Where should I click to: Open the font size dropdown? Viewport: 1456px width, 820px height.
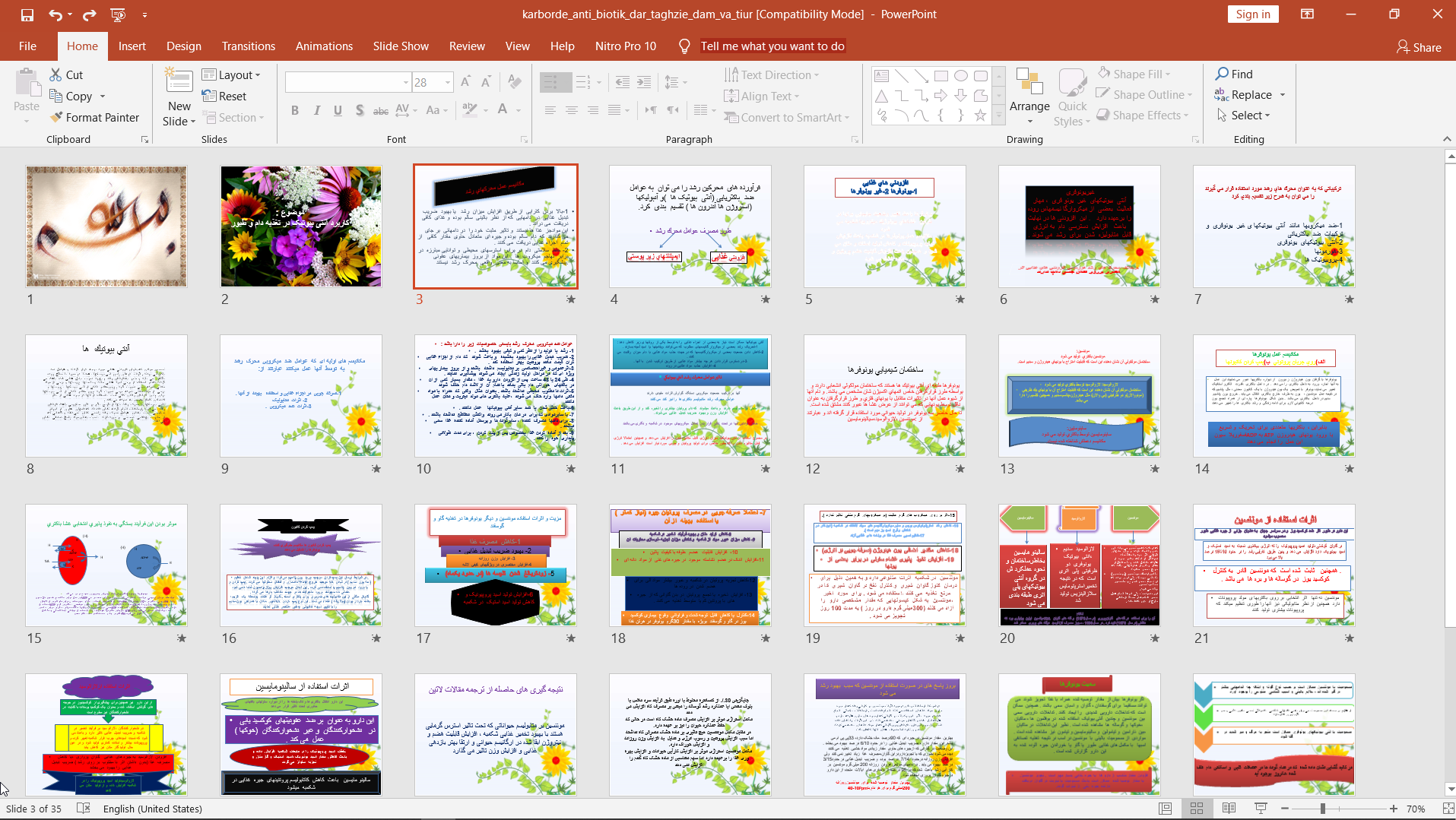[x=448, y=82]
